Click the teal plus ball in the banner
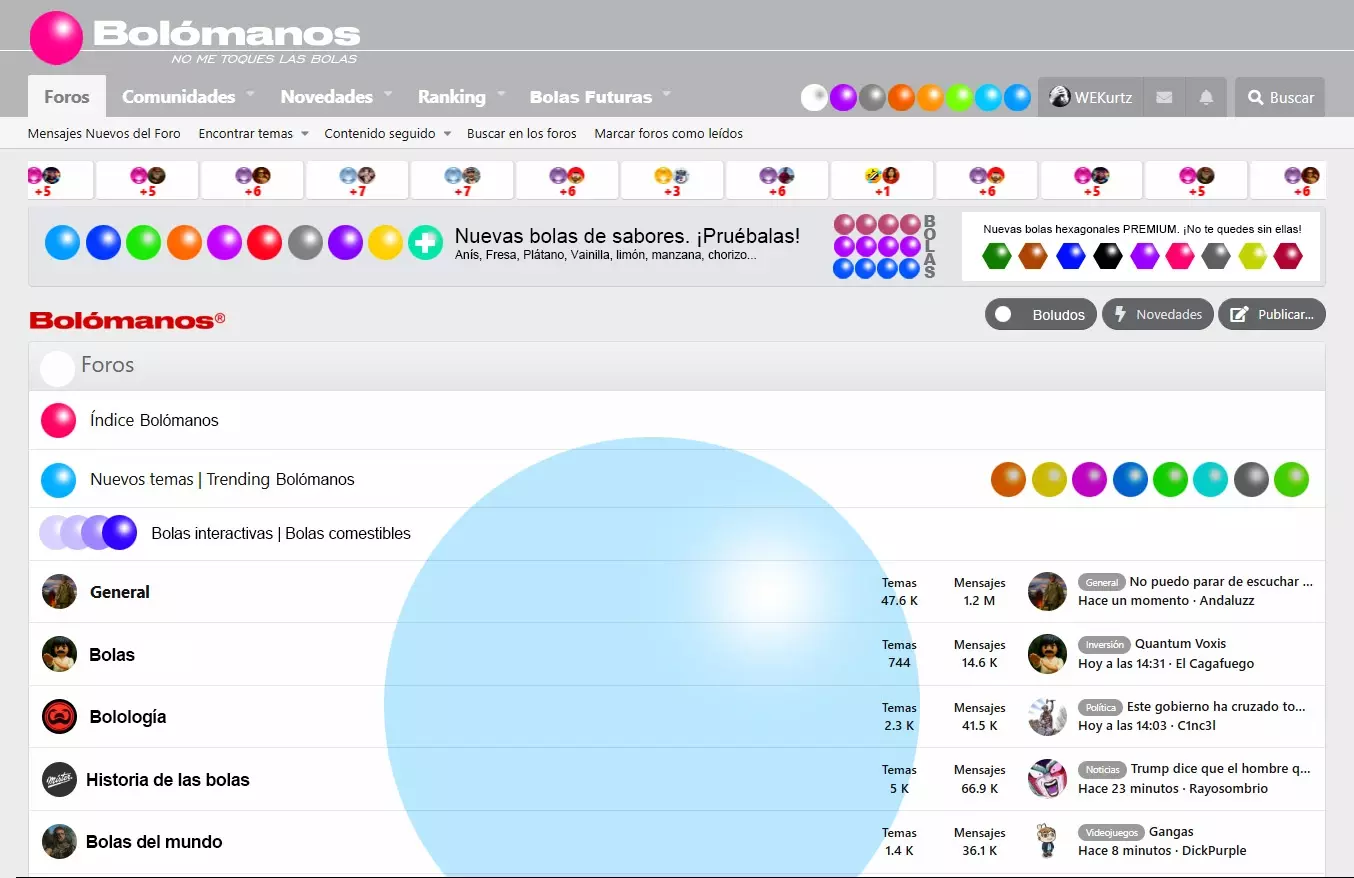 click(425, 242)
